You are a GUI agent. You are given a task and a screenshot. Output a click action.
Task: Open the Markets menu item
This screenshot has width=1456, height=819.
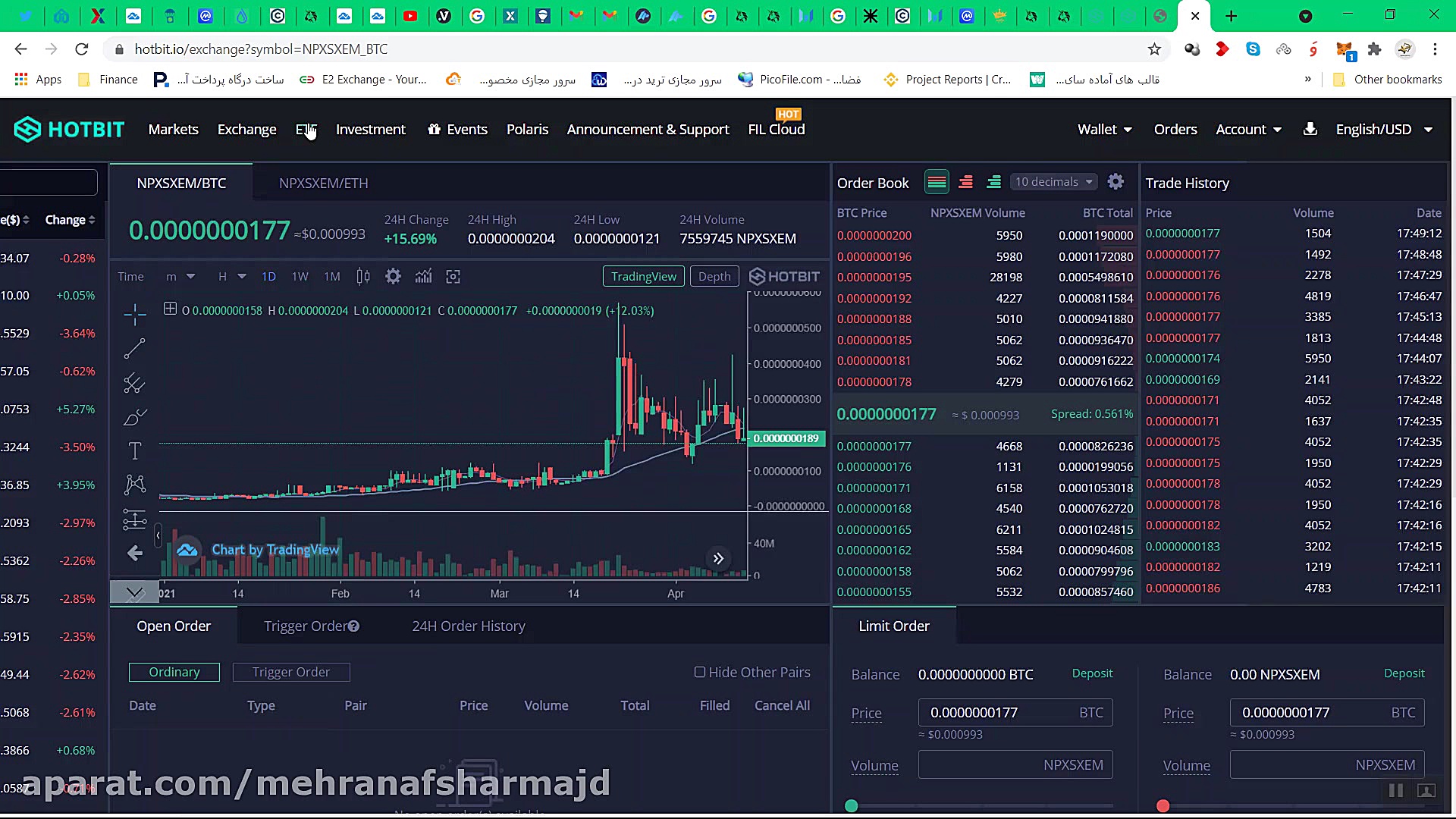tap(174, 130)
